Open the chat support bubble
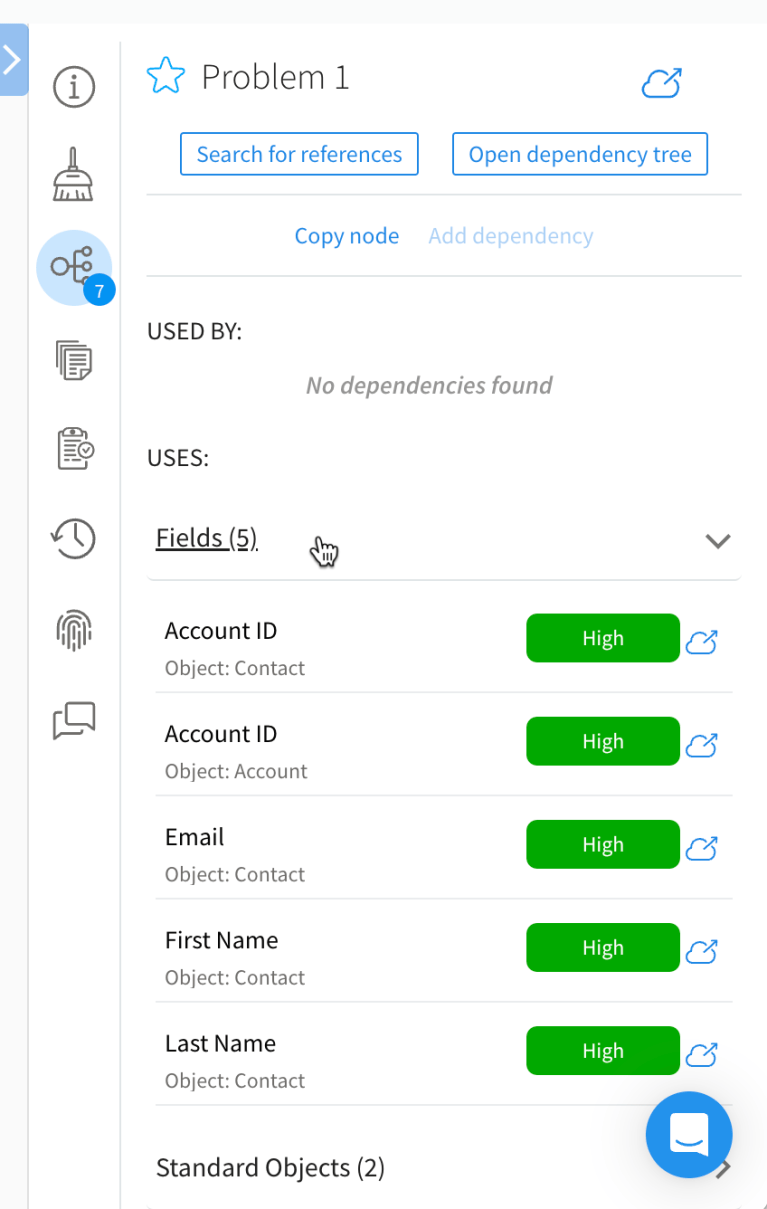The height and width of the screenshot is (1209, 767). click(x=689, y=1135)
